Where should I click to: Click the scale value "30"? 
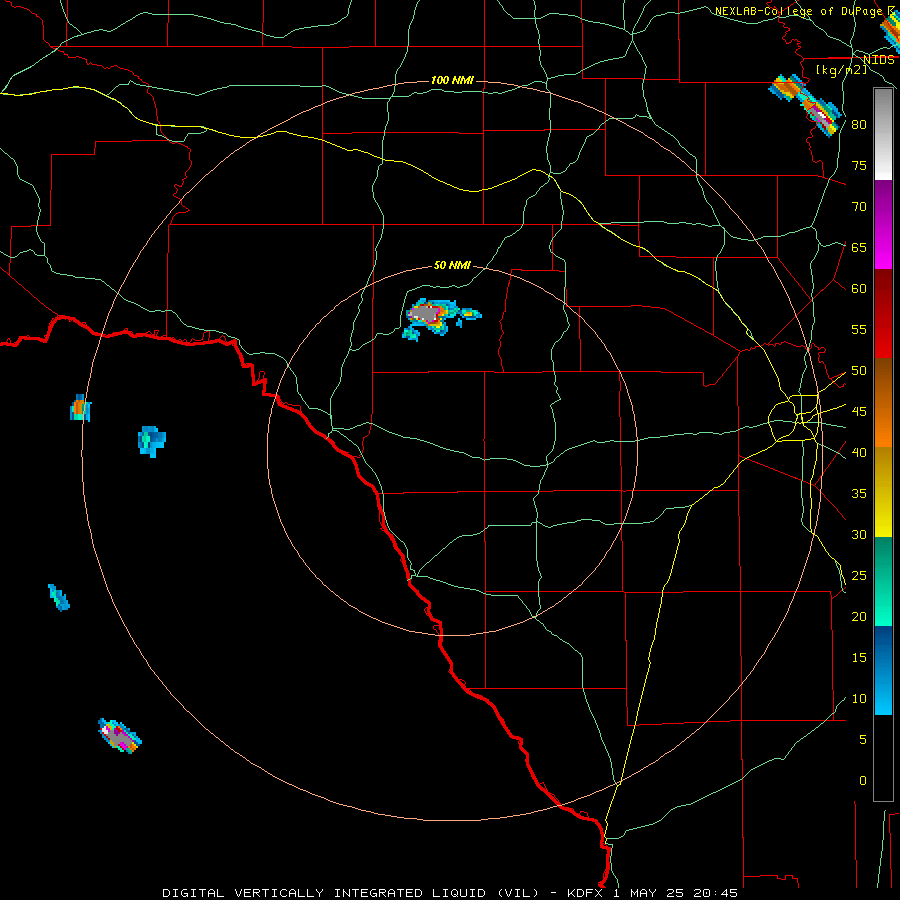click(859, 535)
